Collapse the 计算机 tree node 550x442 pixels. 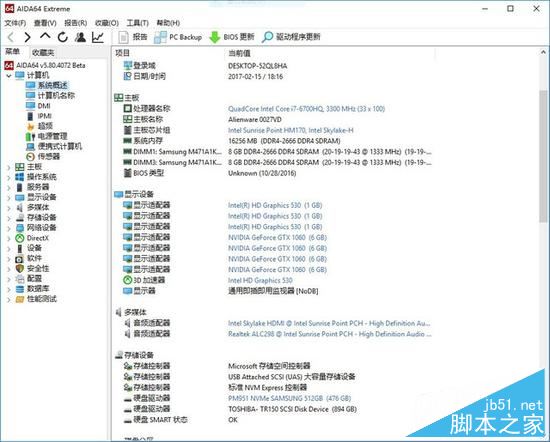coord(9,75)
